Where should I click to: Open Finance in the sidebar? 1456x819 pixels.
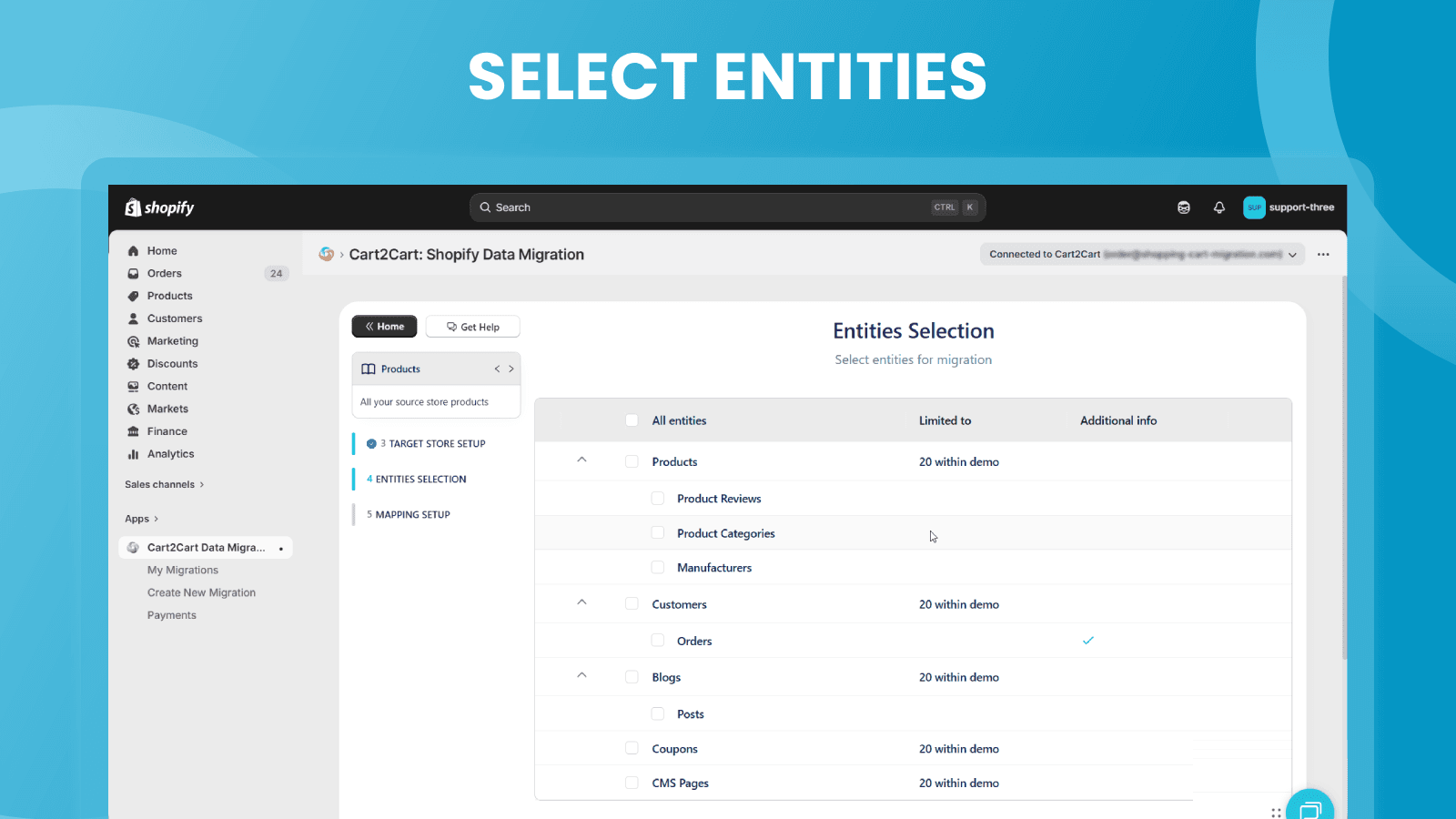167,431
